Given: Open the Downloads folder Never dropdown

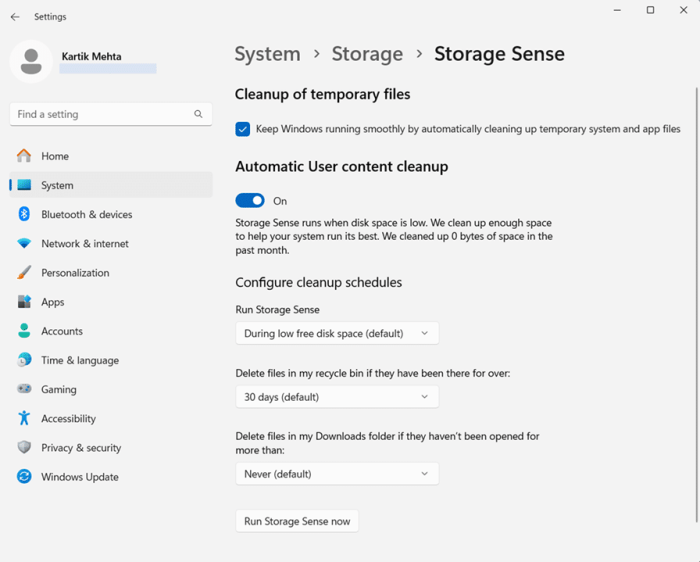Looking at the screenshot, I should 337,474.
